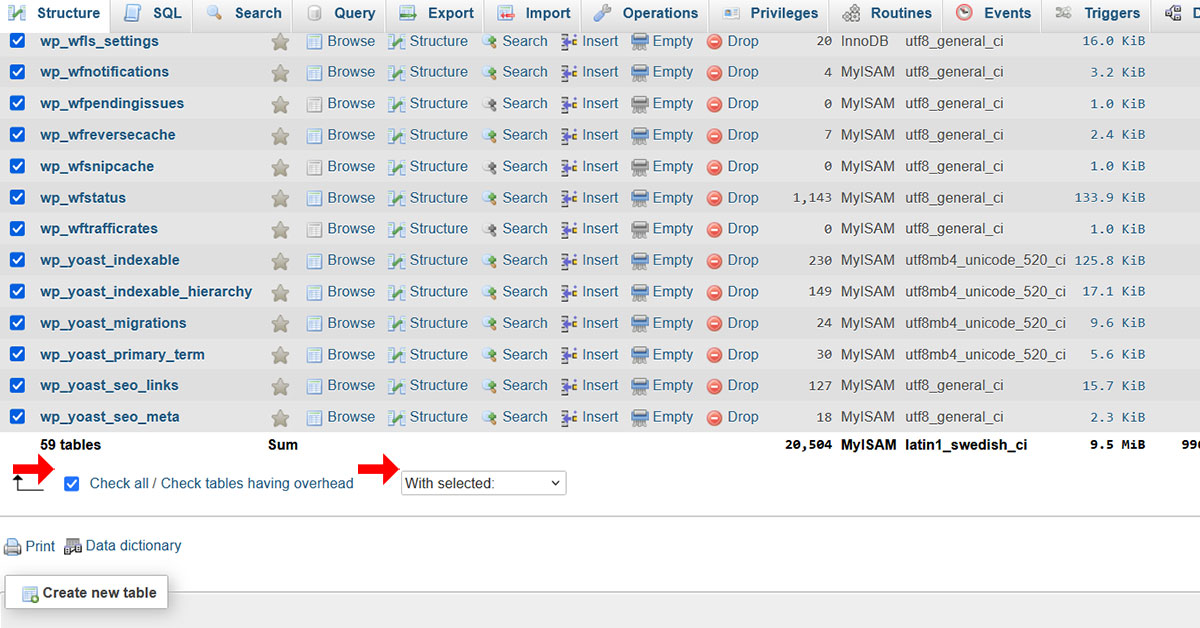The height and width of the screenshot is (628, 1200).
Task: Click Insert icon for wp_wfreversecache table
Action: [570, 136]
